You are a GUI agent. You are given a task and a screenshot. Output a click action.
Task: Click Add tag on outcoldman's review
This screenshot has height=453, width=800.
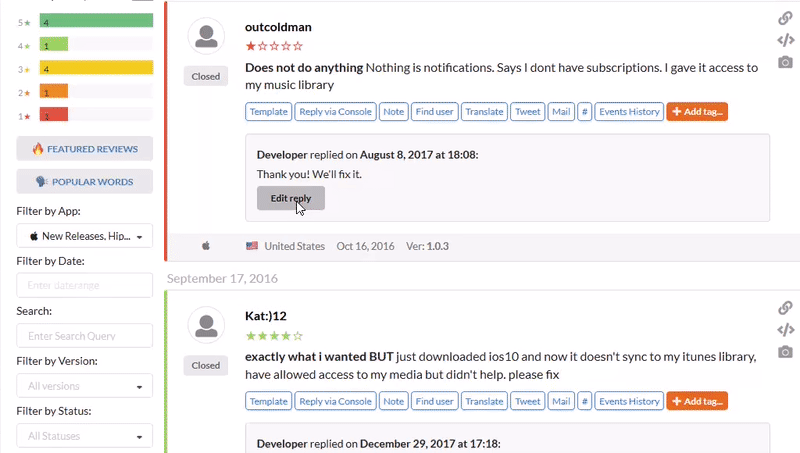pyautogui.click(x=697, y=112)
